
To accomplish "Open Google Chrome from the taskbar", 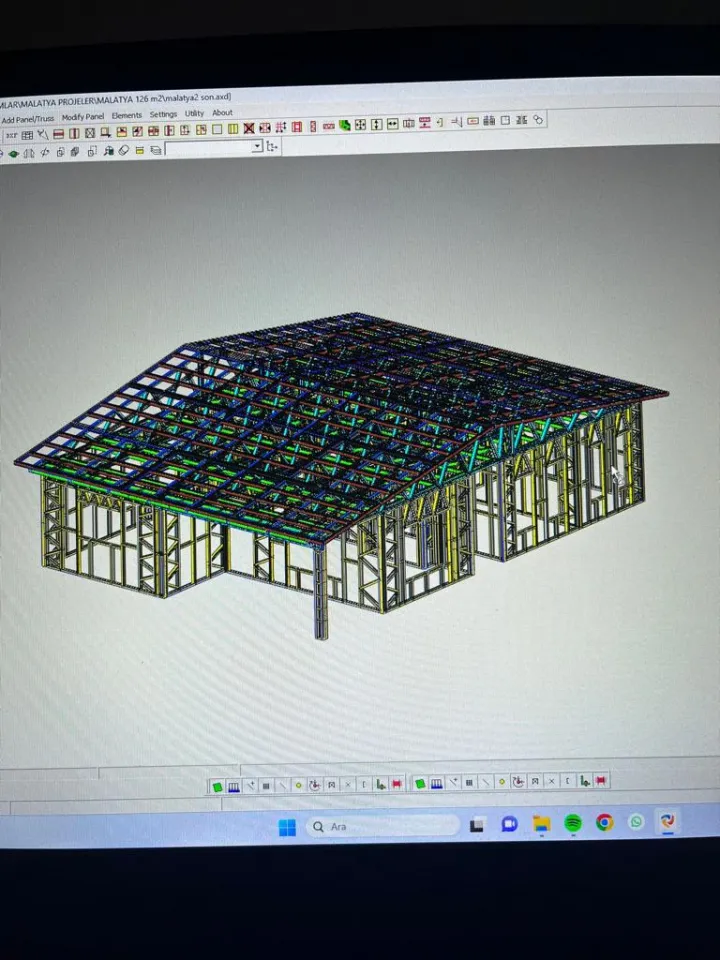I will point(604,822).
